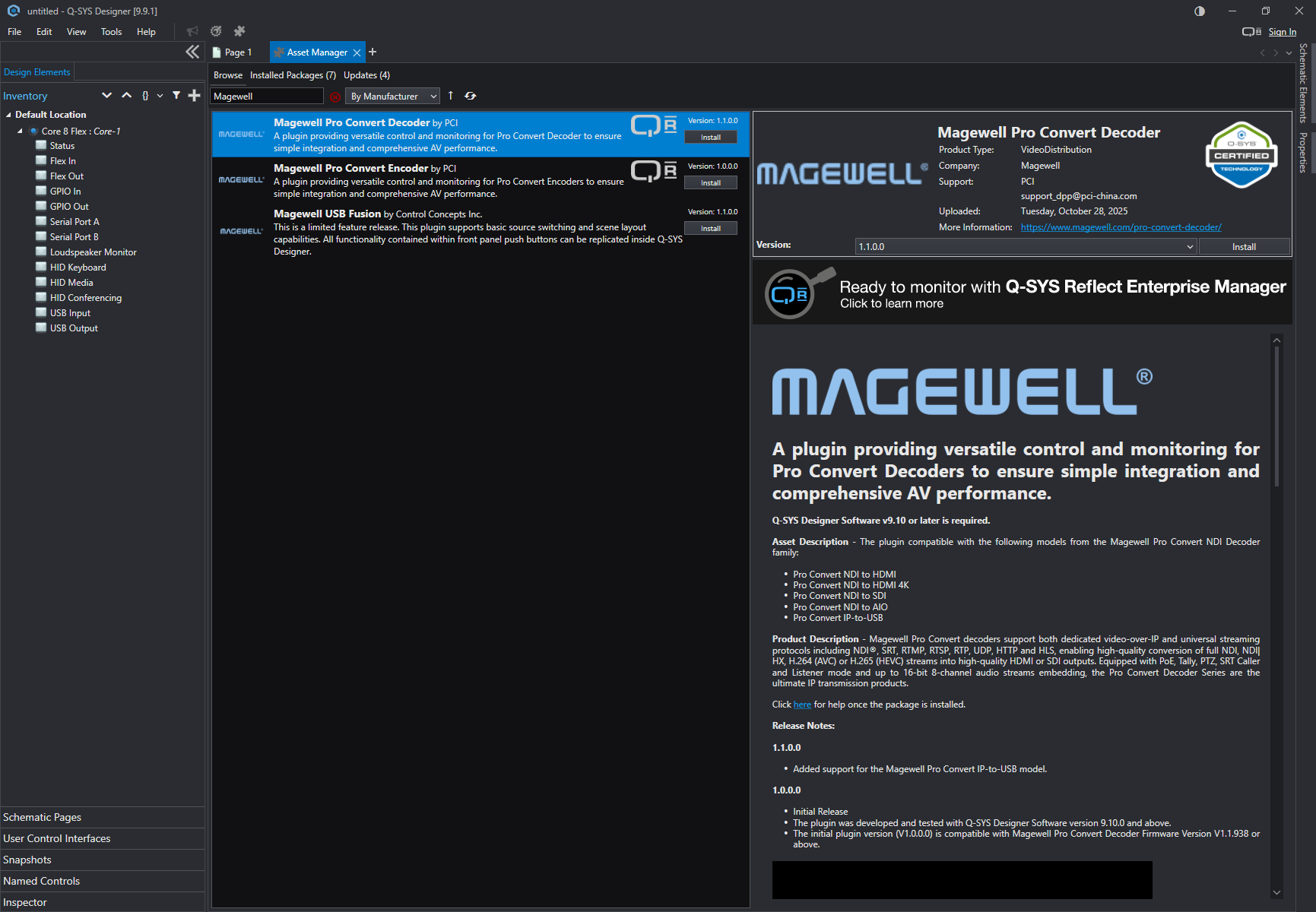Click the Inventory filter funnel icon
Viewport: 1316px width, 912px height.
(176, 96)
